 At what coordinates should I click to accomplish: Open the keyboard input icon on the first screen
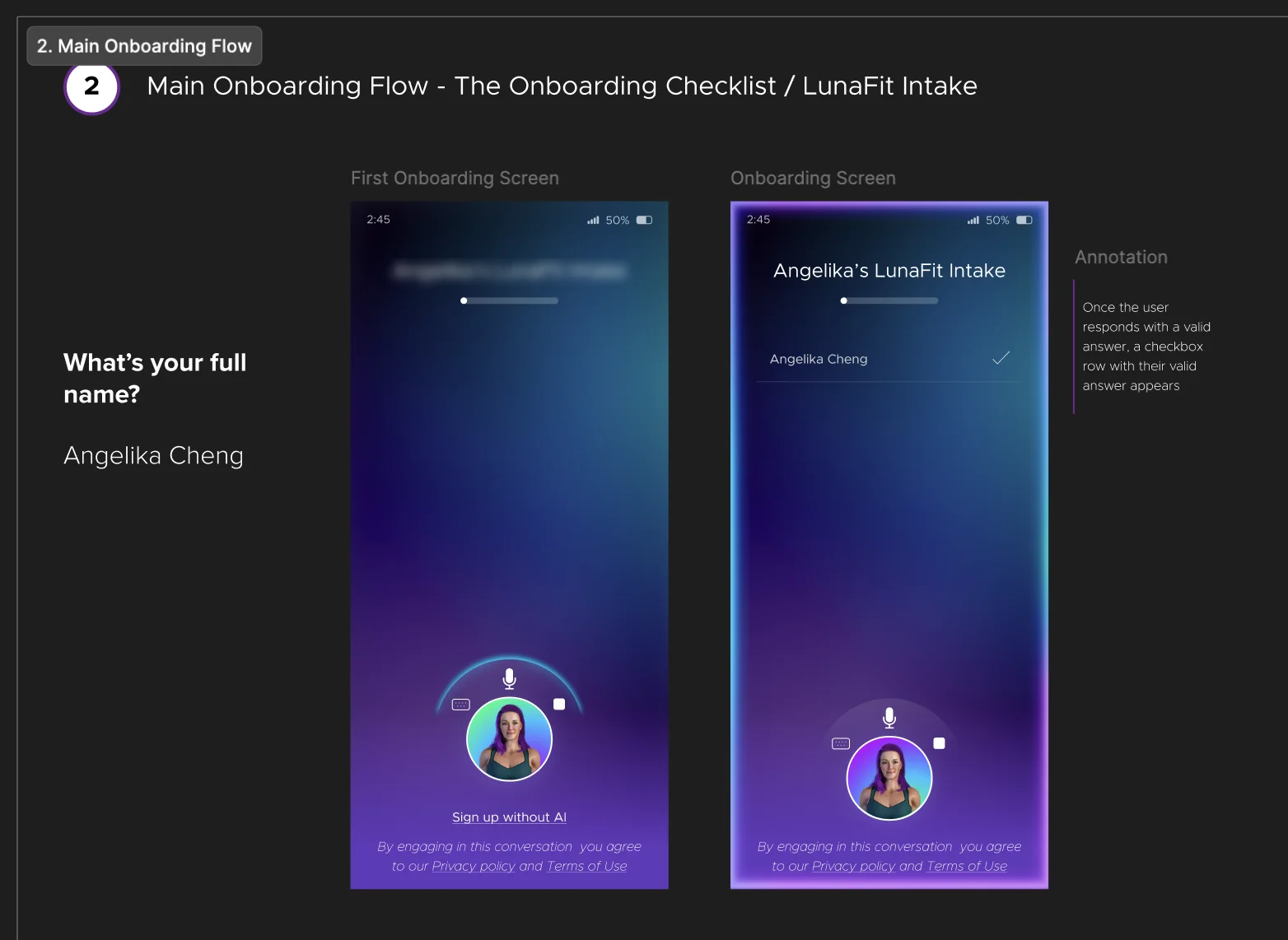click(460, 703)
